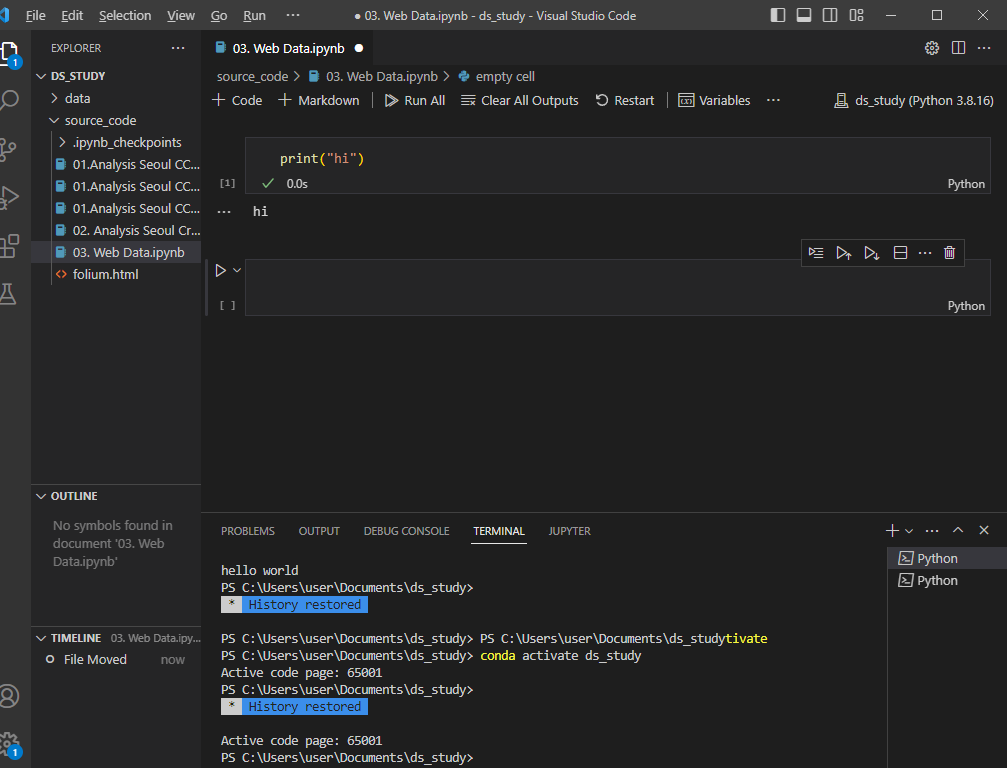Open the Go menu
The image size is (1007, 768).
218,15
